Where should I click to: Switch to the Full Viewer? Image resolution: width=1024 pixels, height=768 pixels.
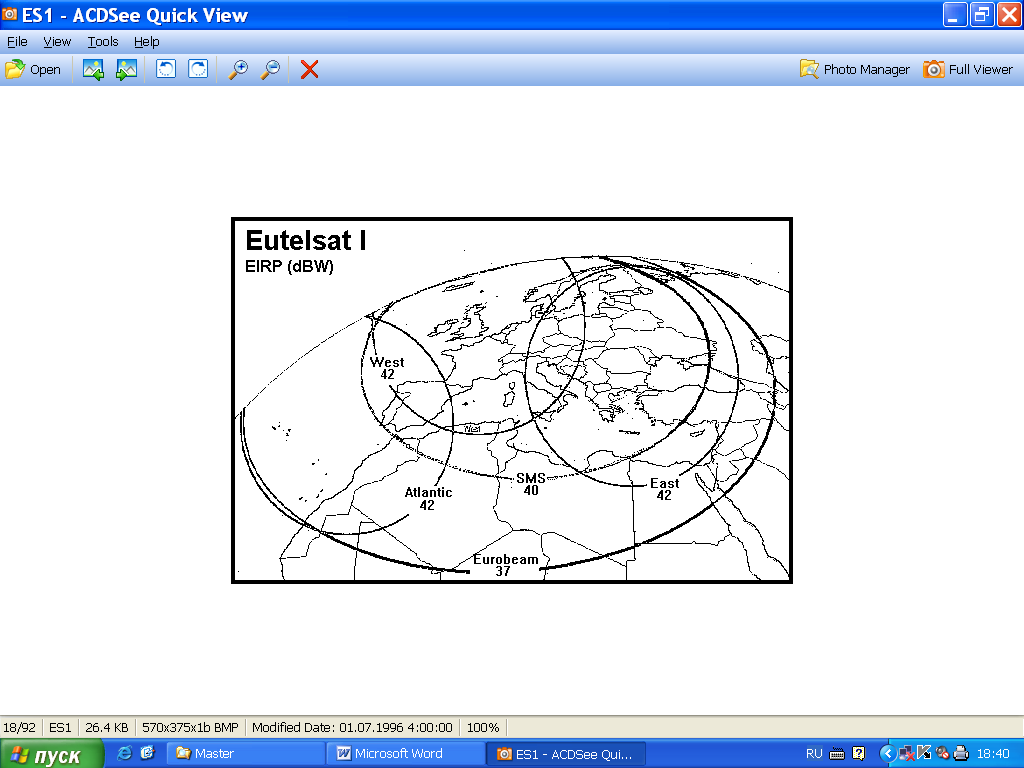point(968,69)
